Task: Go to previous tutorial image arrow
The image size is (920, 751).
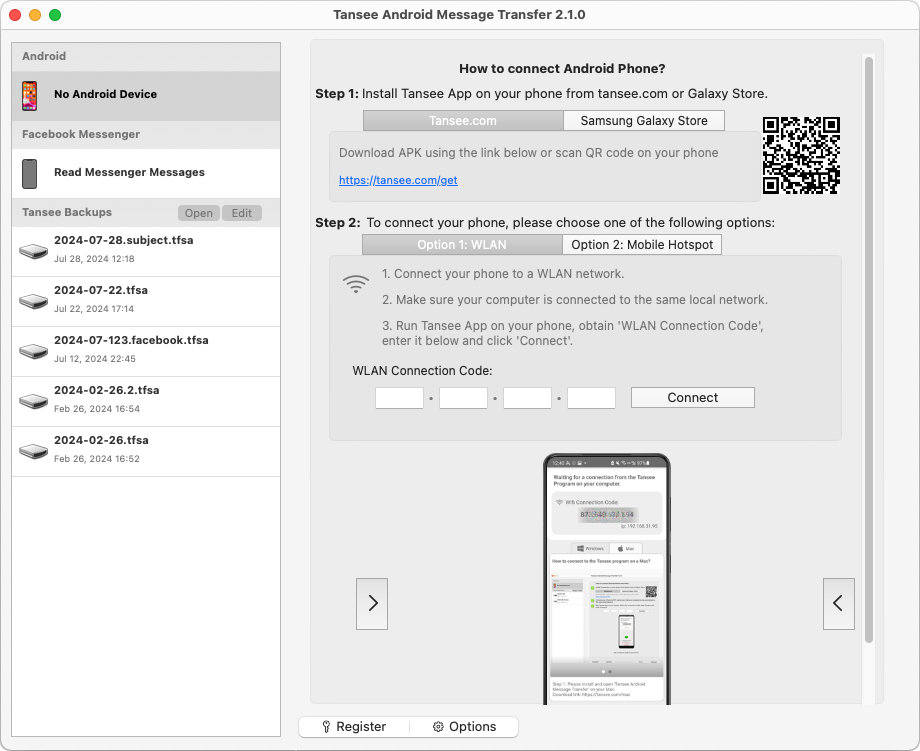Action: coord(838,604)
